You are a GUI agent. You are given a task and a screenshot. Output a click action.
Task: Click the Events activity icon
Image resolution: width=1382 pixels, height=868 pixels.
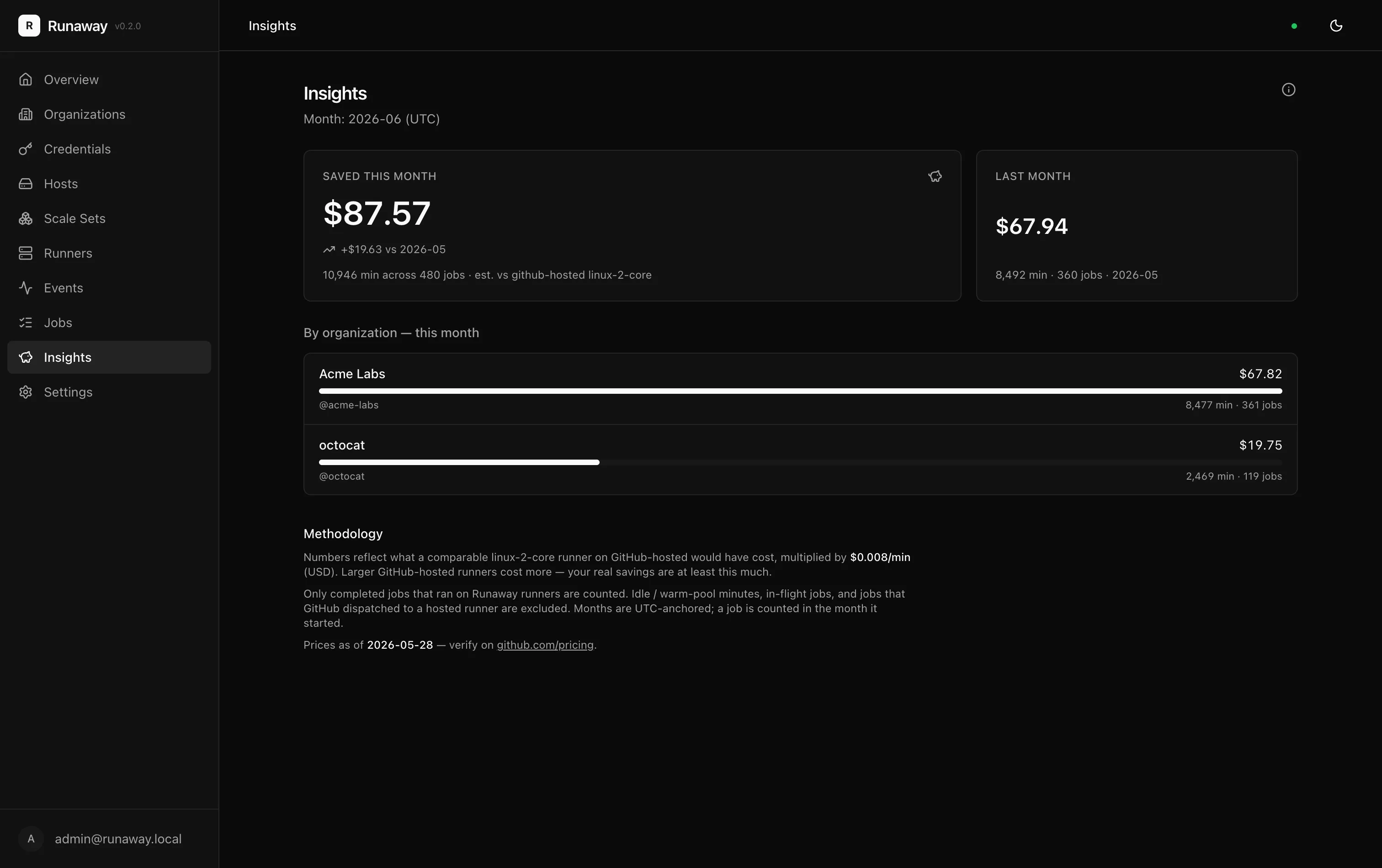click(x=25, y=288)
